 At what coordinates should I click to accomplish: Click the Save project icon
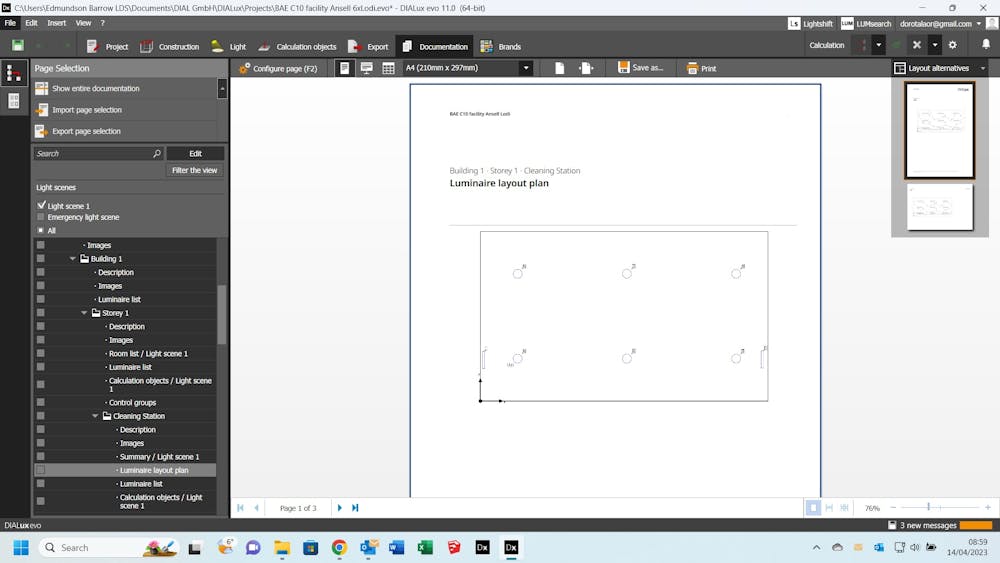pyautogui.click(x=18, y=46)
